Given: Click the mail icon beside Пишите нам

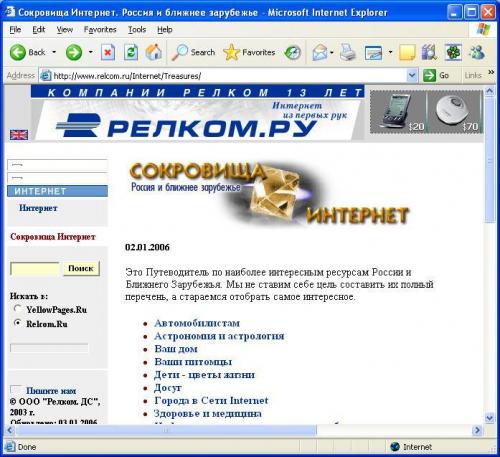Looking at the screenshot, I should [16, 389].
